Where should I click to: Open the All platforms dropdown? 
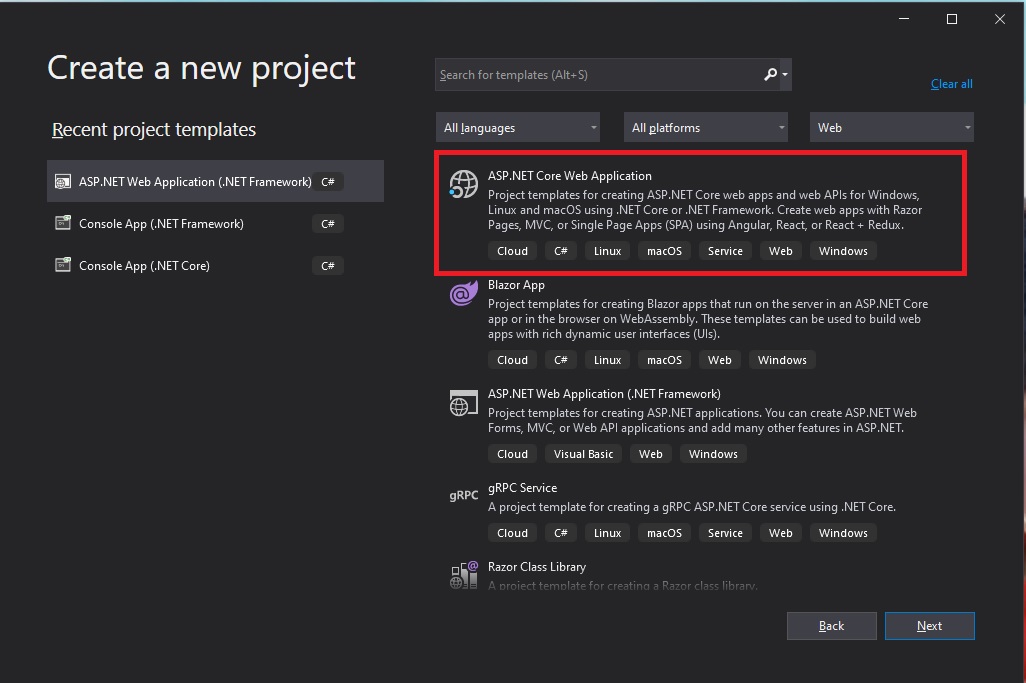pyautogui.click(x=705, y=128)
